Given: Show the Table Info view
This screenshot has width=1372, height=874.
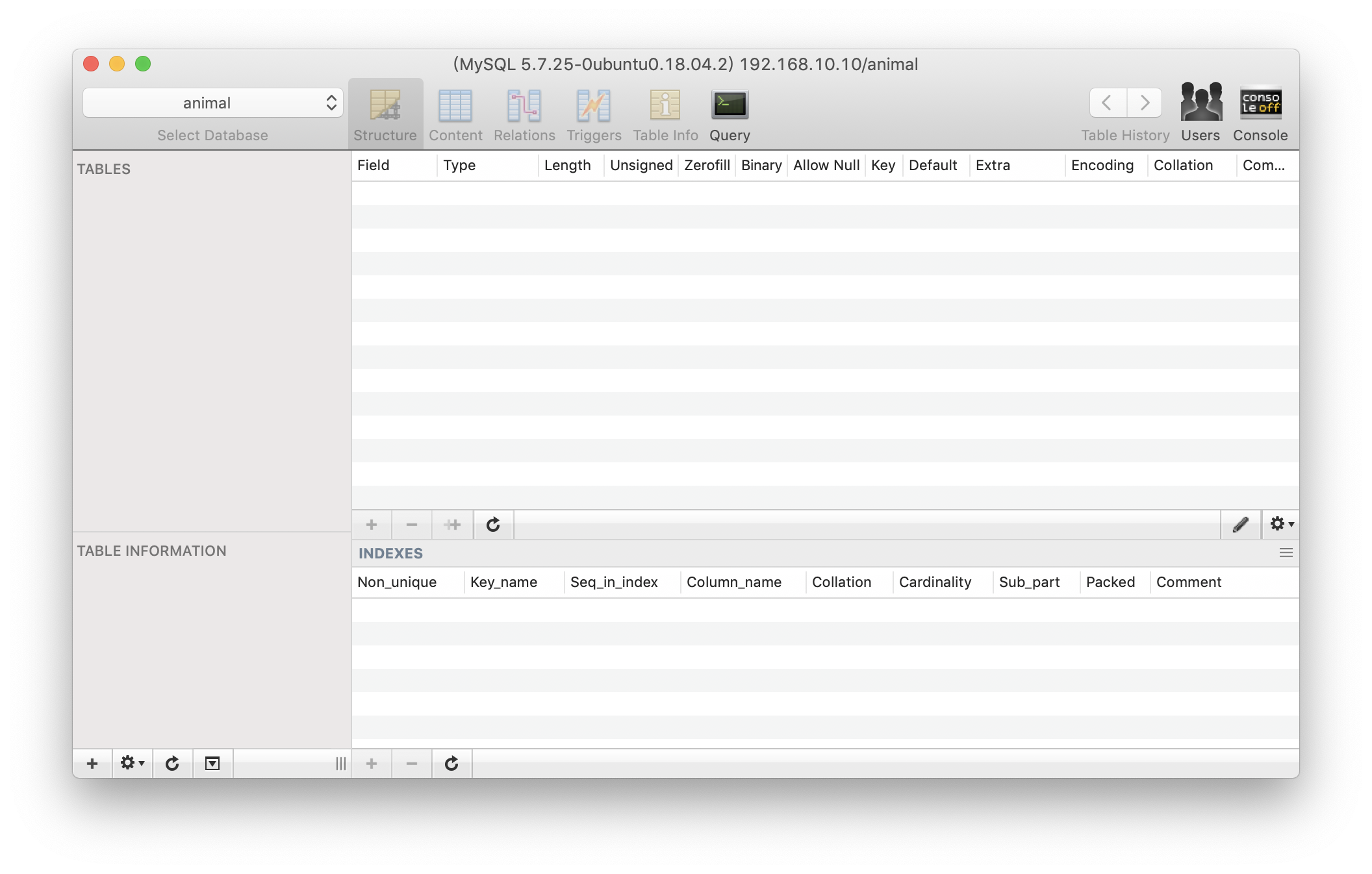Looking at the screenshot, I should point(665,114).
